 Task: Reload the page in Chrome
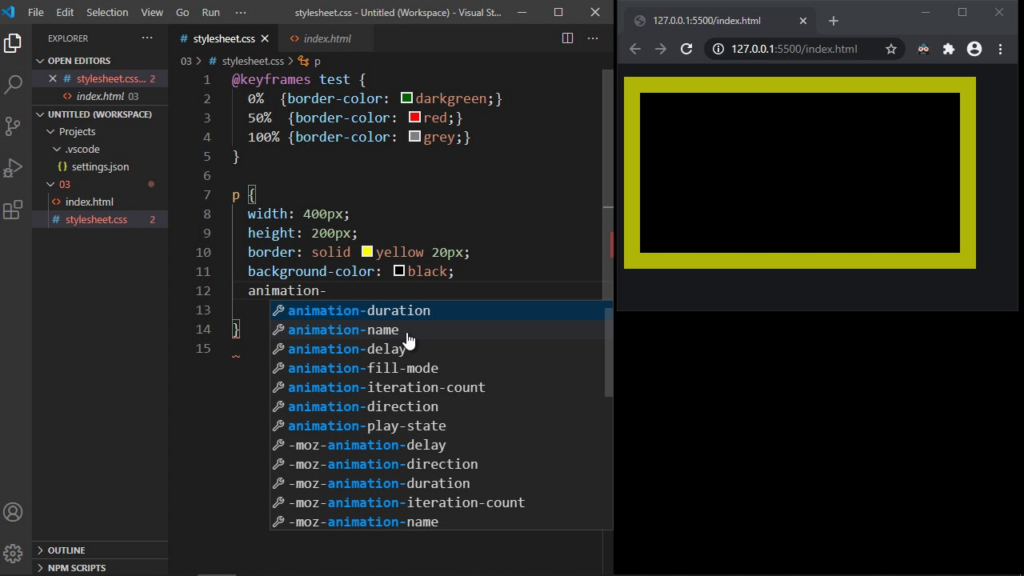pos(688,47)
